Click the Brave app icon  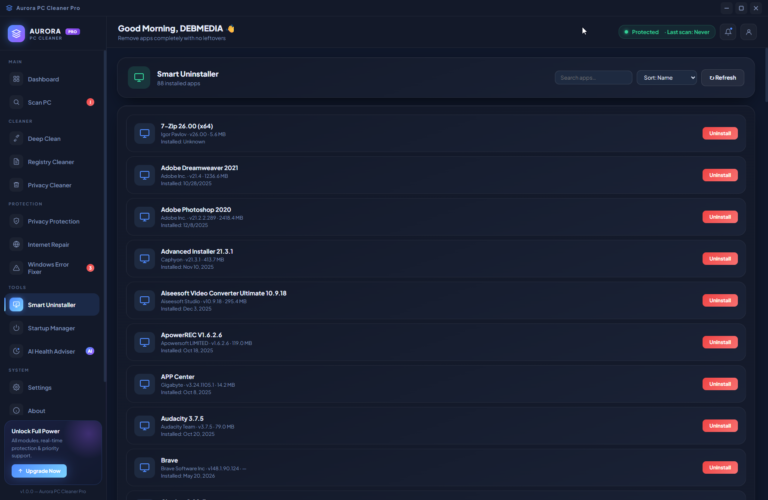pos(144,468)
